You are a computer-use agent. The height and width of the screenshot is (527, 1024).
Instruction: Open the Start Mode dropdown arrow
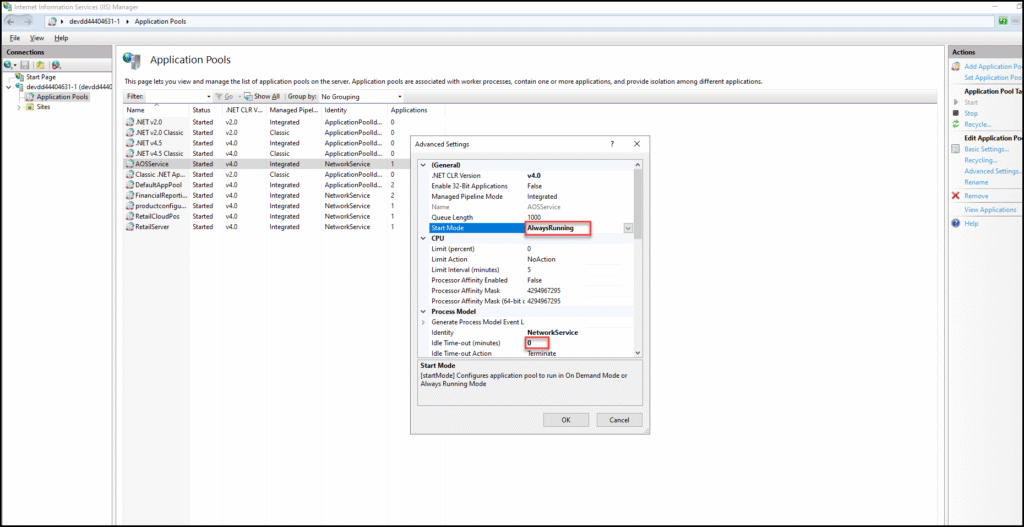pyautogui.click(x=628, y=228)
